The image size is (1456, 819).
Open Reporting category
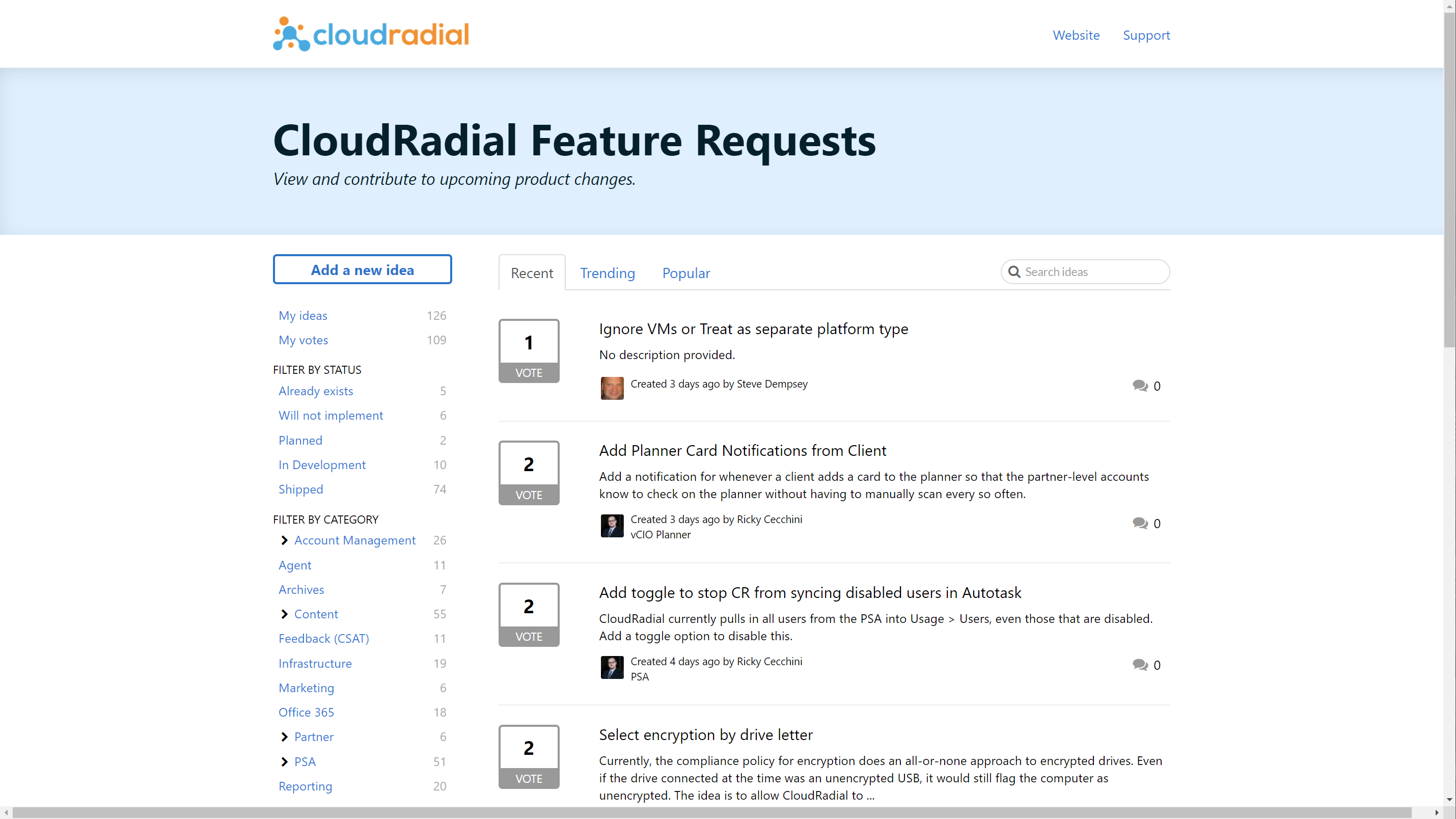coord(305,786)
